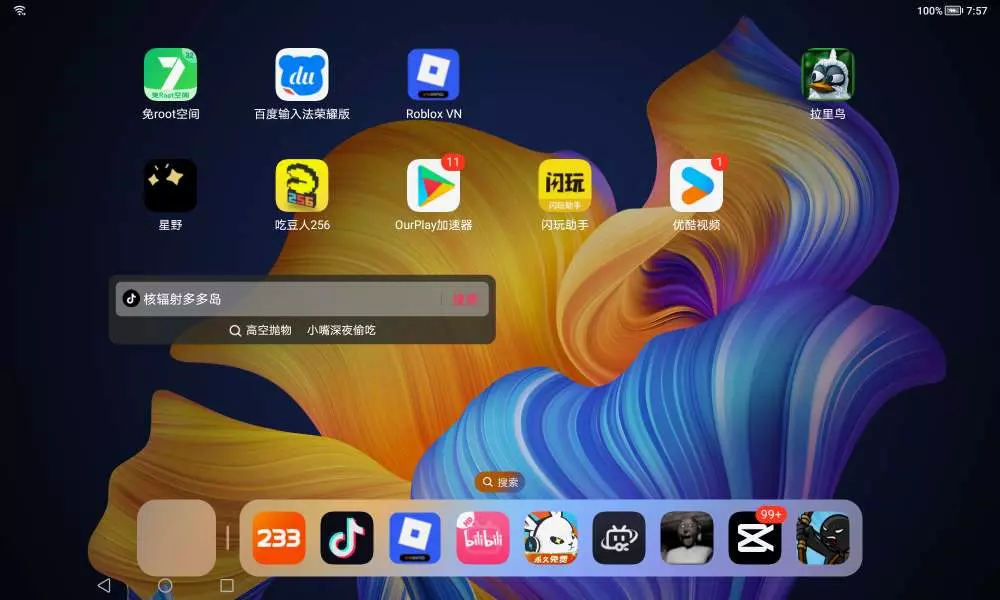
Task: Launch the Granny horror game in dock
Action: (x=687, y=538)
